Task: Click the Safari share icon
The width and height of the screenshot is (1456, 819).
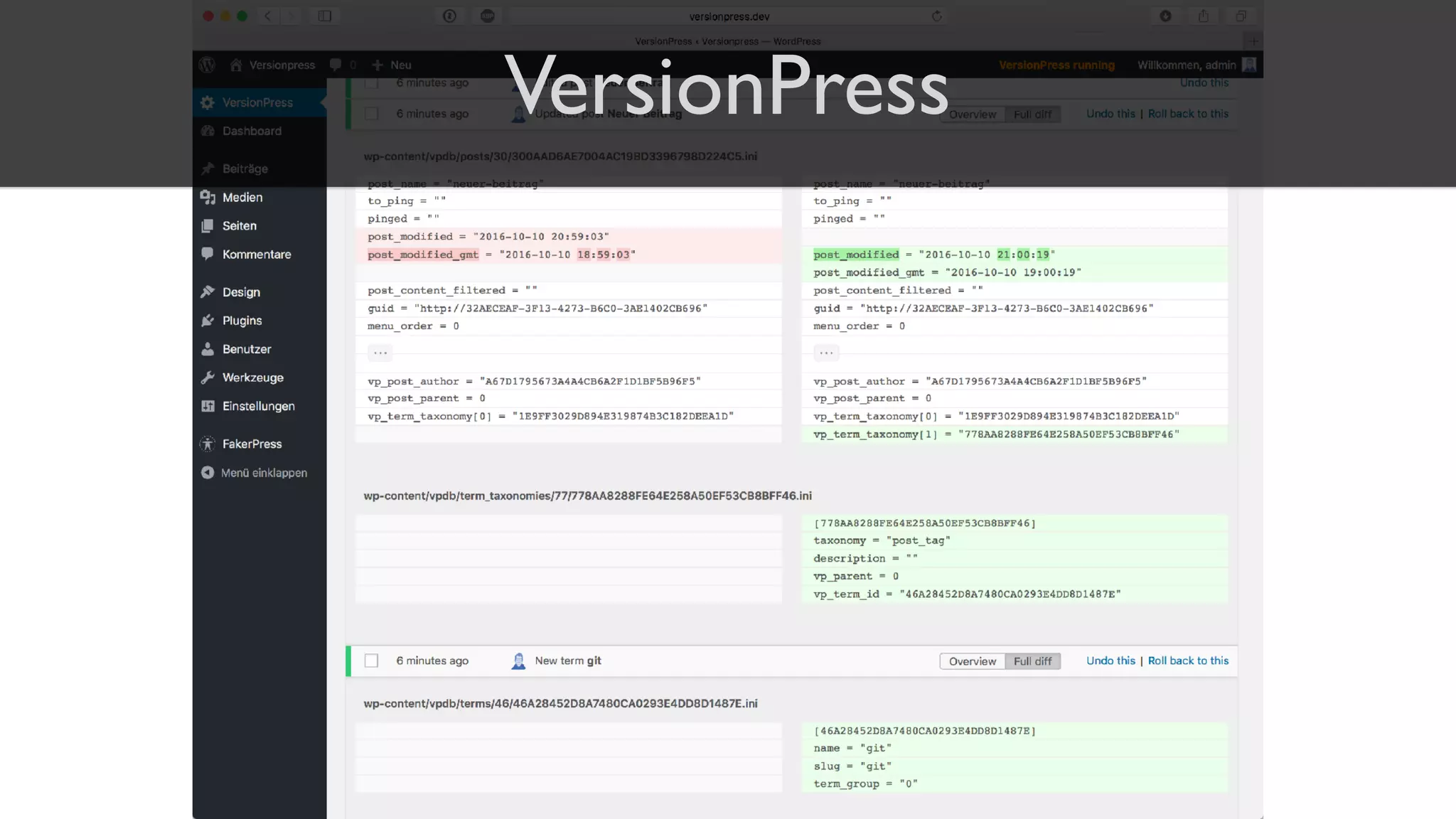Action: [1204, 16]
